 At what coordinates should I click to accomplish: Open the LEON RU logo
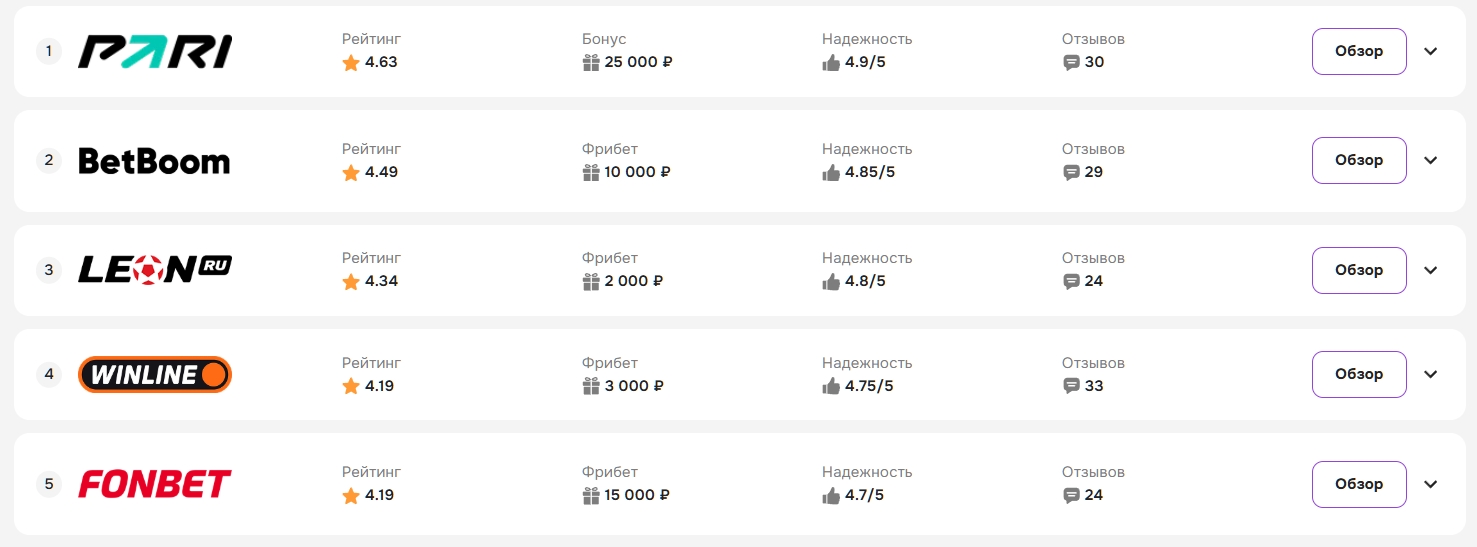click(155, 269)
